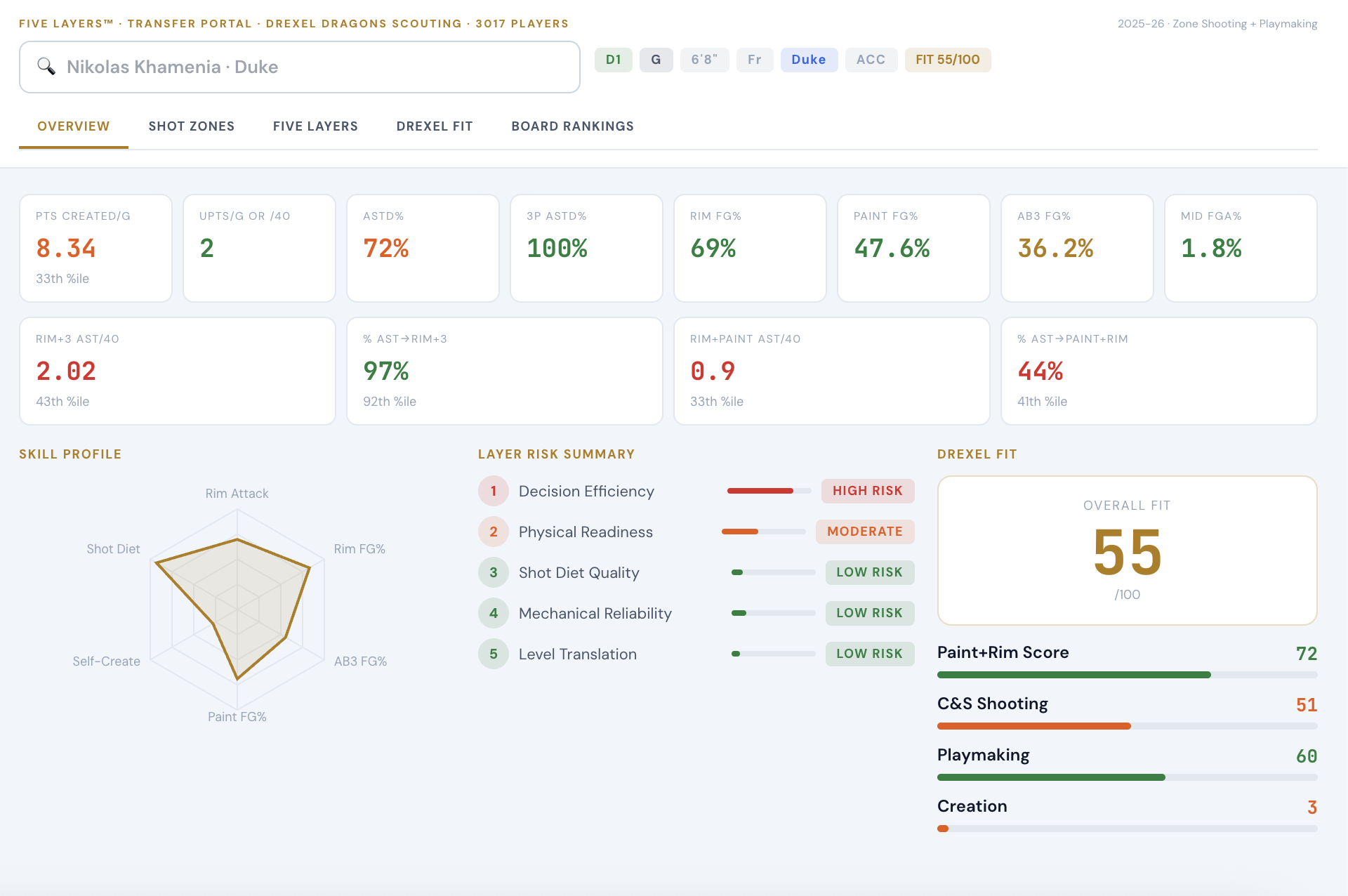
Task: Click the C&S Shooting progress bar
Action: [x=1128, y=726]
